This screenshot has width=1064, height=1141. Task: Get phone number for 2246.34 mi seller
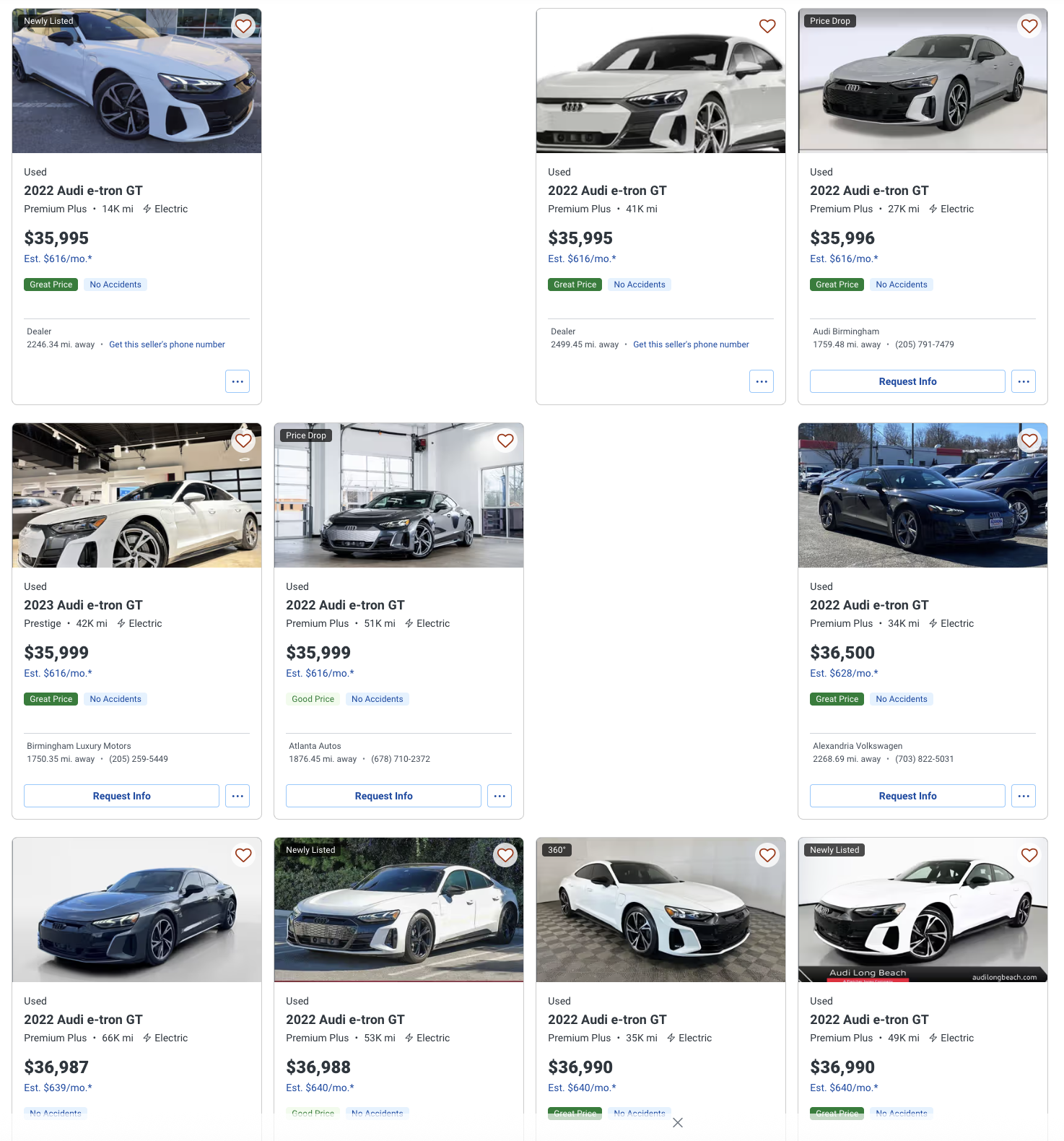click(x=167, y=344)
